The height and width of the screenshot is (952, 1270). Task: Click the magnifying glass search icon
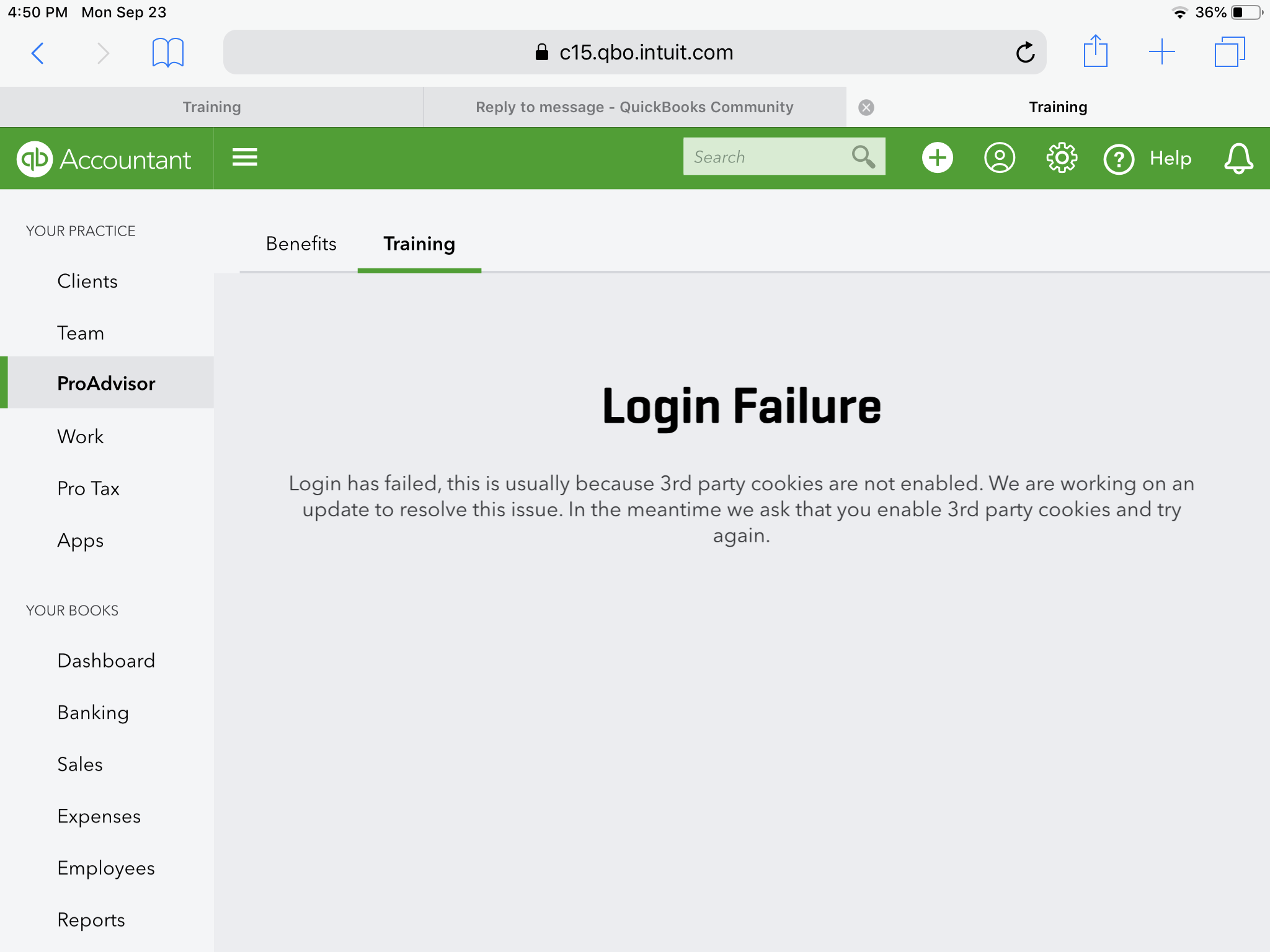click(x=863, y=157)
